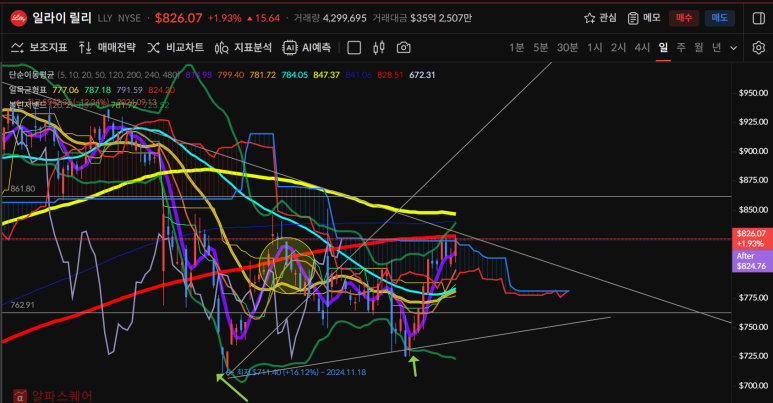773x403 pixels.
Task: Open 비교차트 comparison chart
Action: (x=176, y=48)
